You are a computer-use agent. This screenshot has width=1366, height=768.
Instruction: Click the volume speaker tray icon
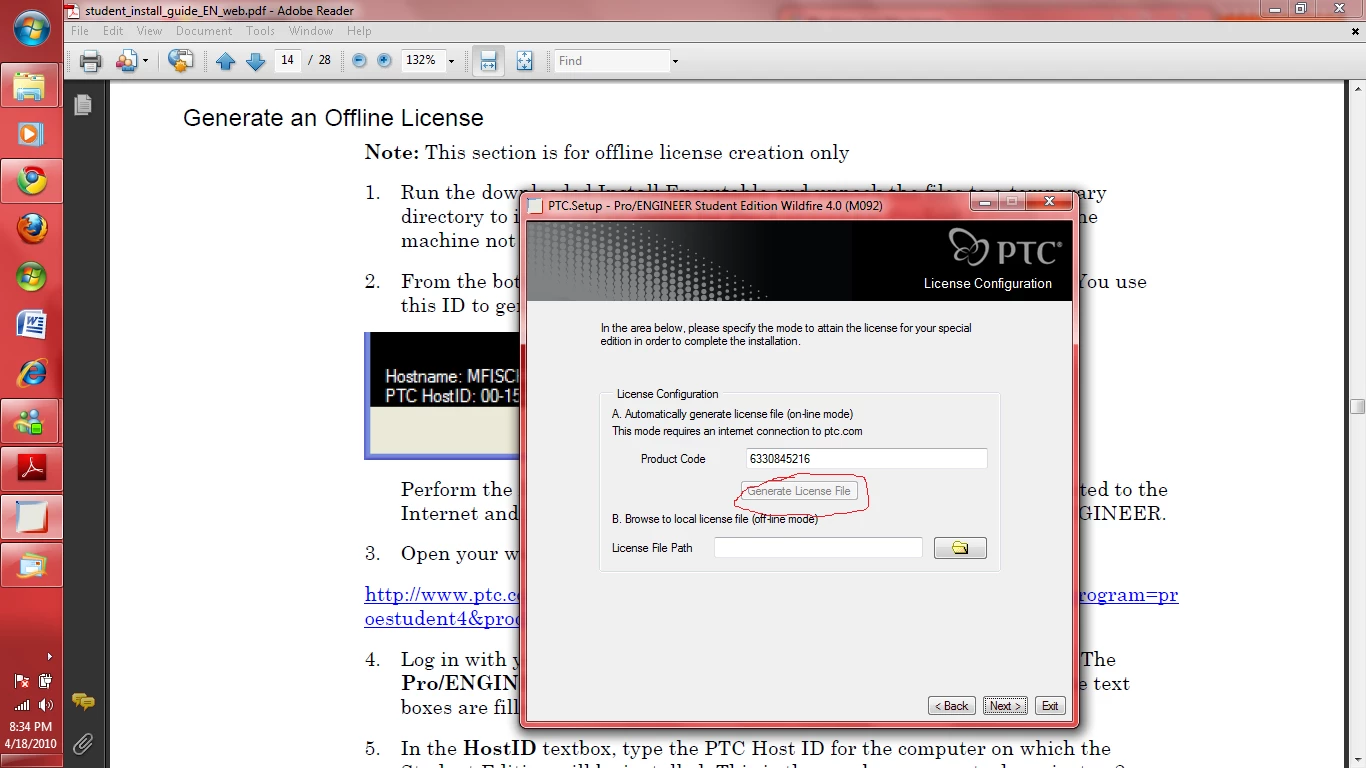[45, 705]
